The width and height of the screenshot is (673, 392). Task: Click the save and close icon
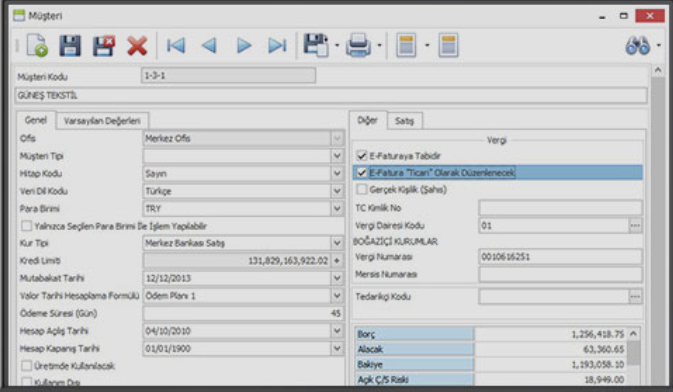104,46
